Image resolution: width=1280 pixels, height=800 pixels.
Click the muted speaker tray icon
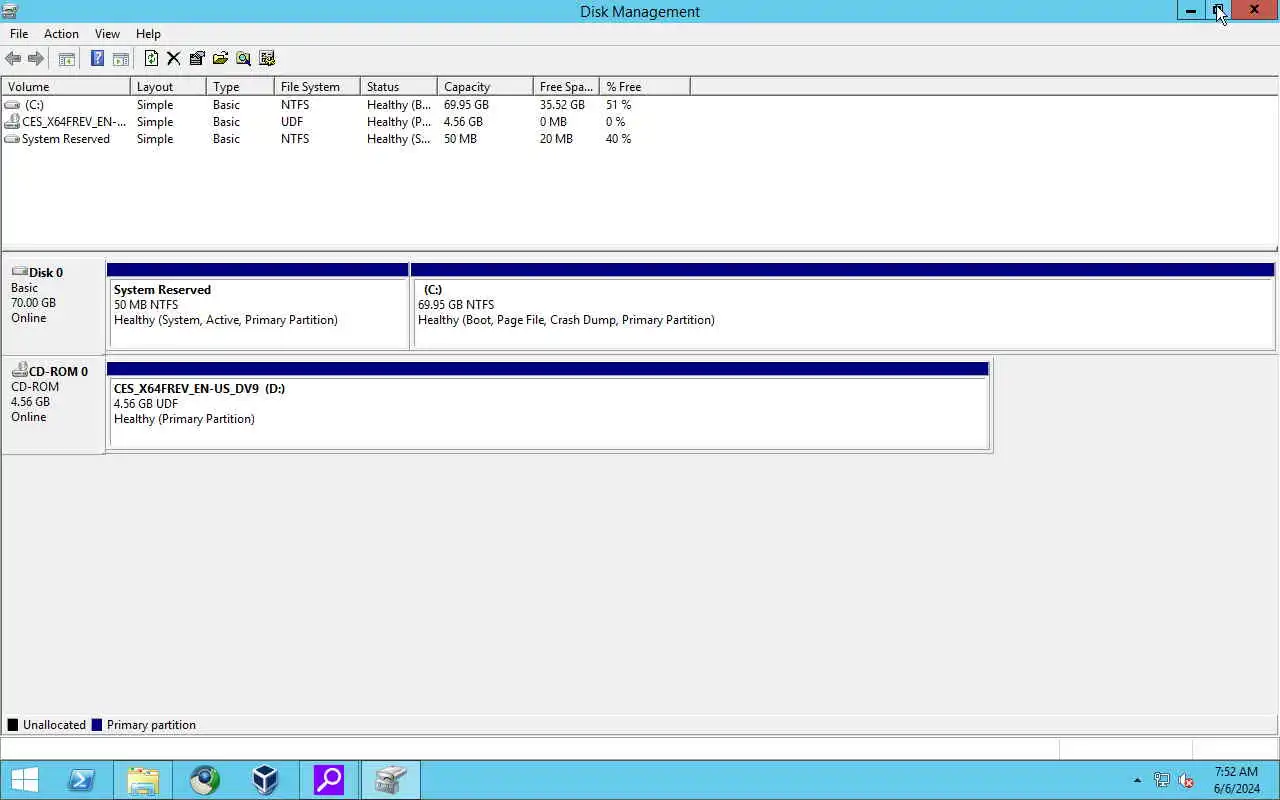1187,780
